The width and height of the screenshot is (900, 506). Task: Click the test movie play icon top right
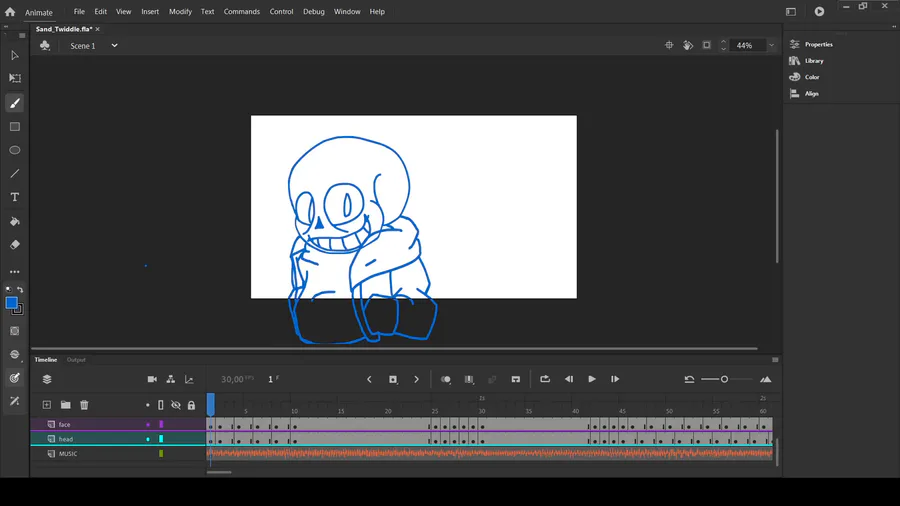[x=819, y=11]
